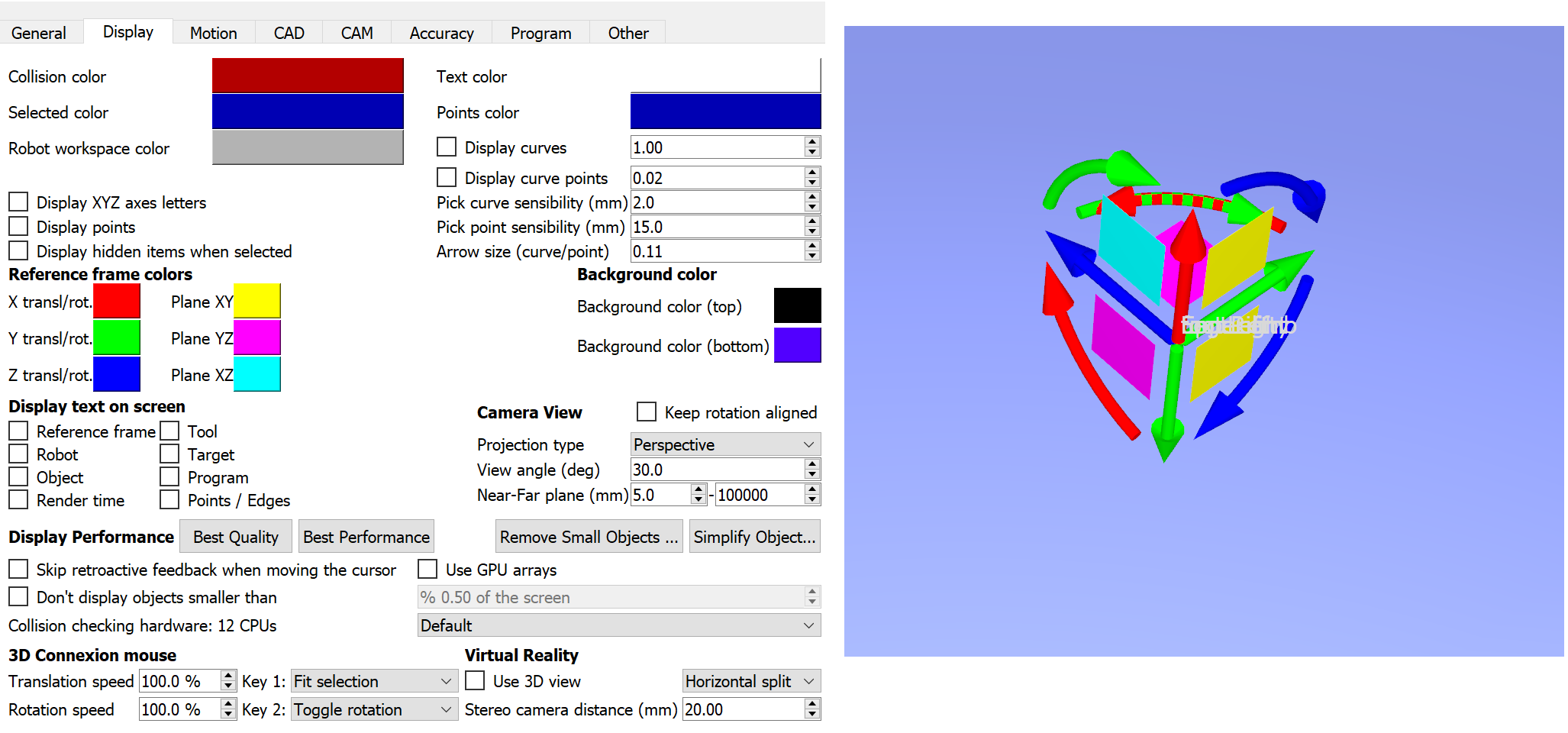Click the cyan plane in the 3D preview
1568x733 pixels.
pos(1130,252)
